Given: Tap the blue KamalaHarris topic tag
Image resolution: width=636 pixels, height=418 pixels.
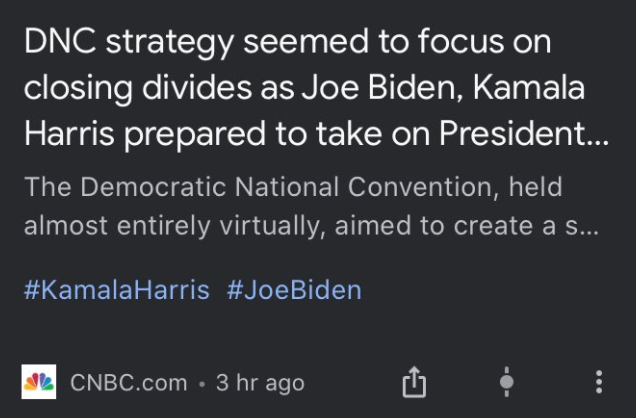Looking at the screenshot, I should pyautogui.click(x=116, y=291).
